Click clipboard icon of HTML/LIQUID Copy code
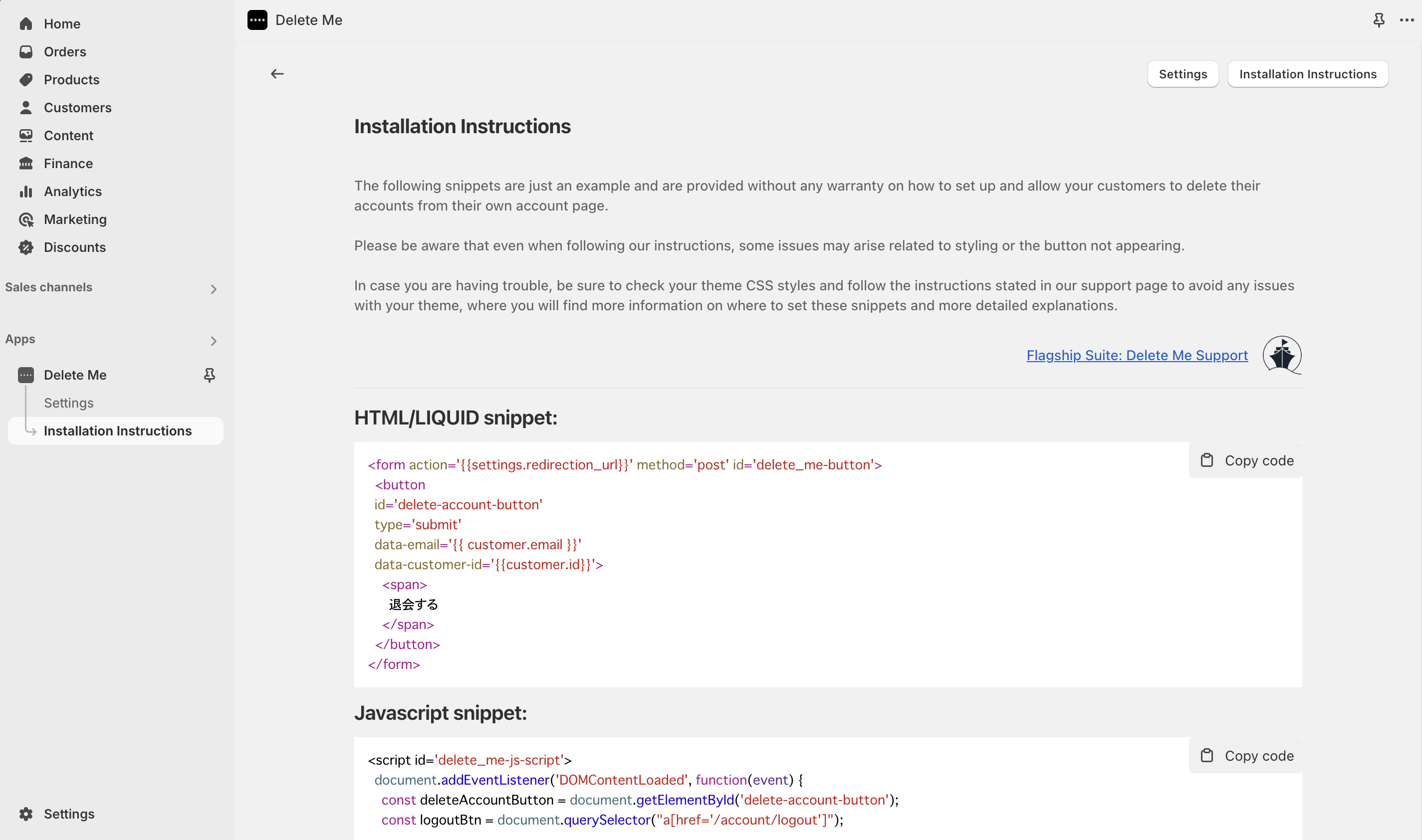1422x840 pixels. click(x=1207, y=460)
